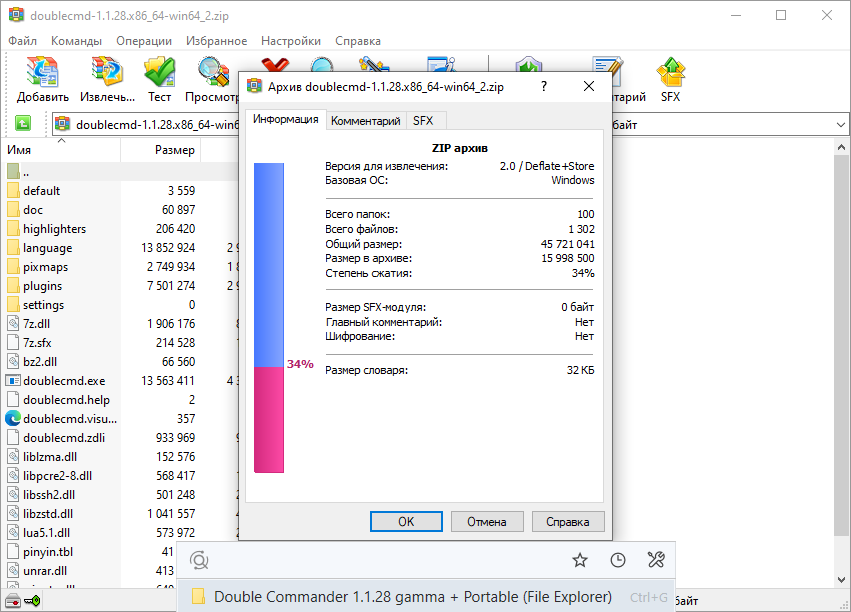Select the doublecmd.exe application icon
This screenshot has width=851, height=612.
[x=13, y=380]
